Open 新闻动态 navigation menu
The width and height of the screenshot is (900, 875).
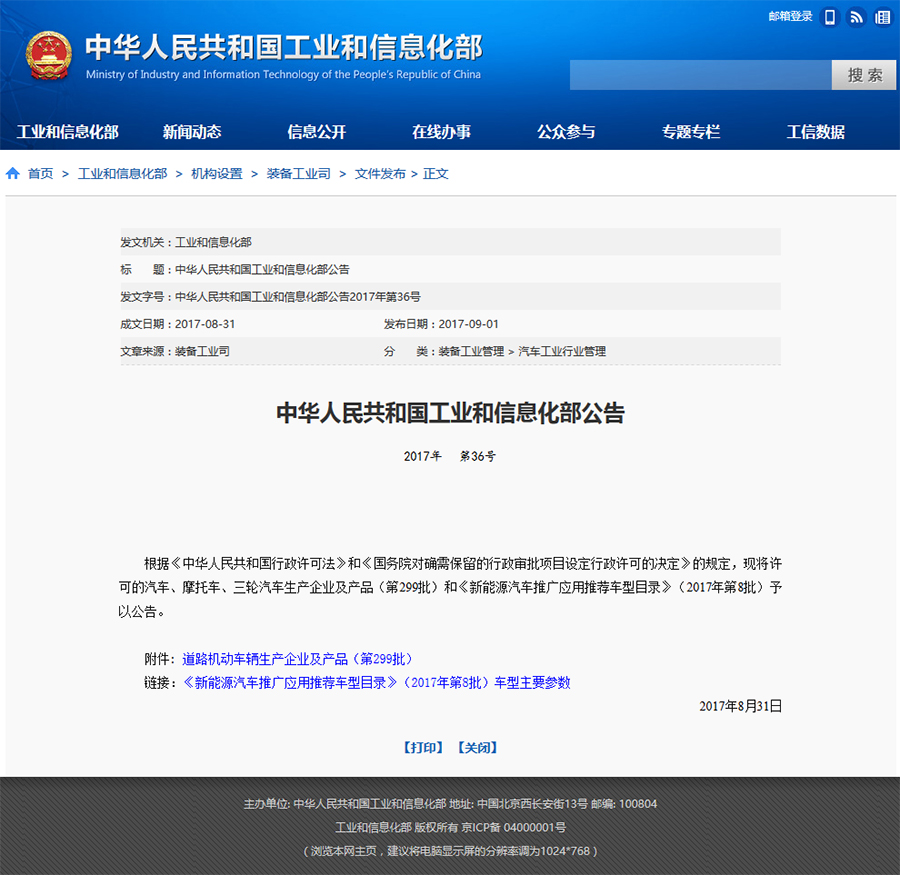point(192,131)
